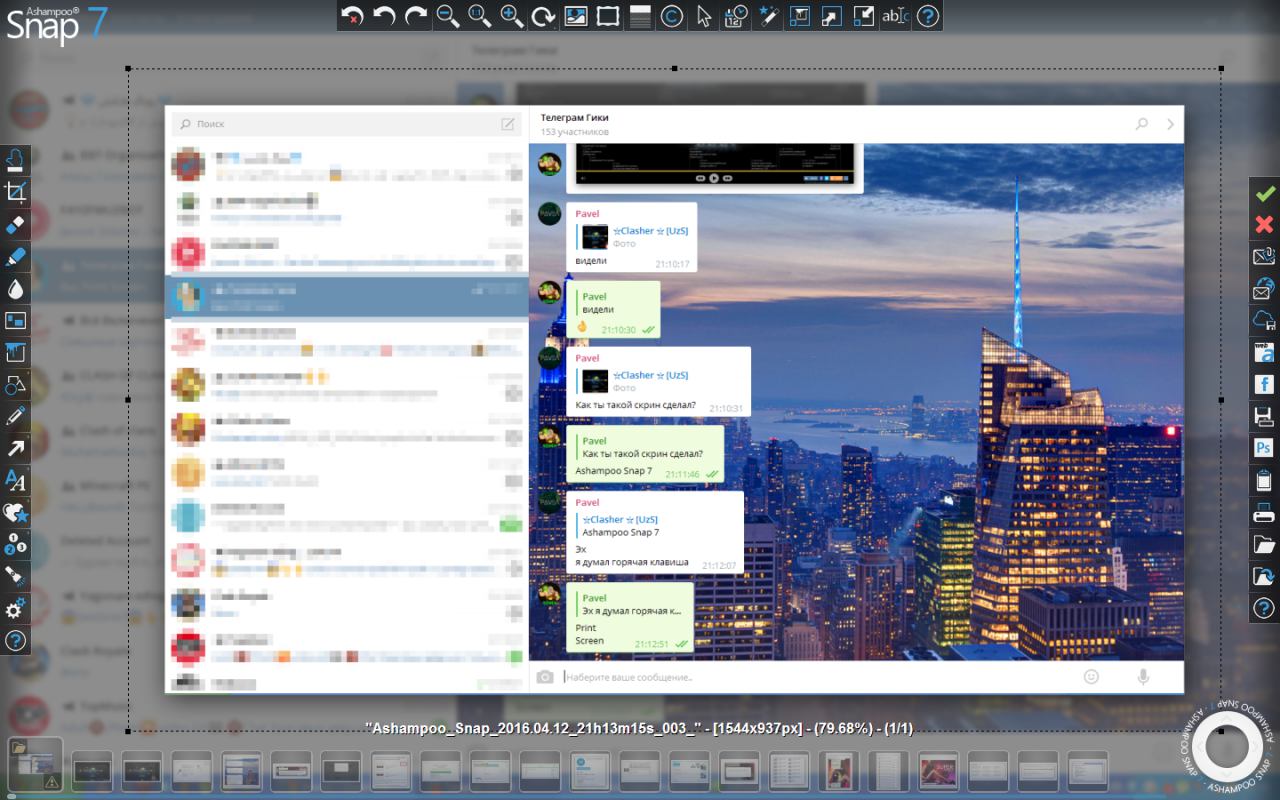Send the capture by email envelope icon

point(1264,289)
